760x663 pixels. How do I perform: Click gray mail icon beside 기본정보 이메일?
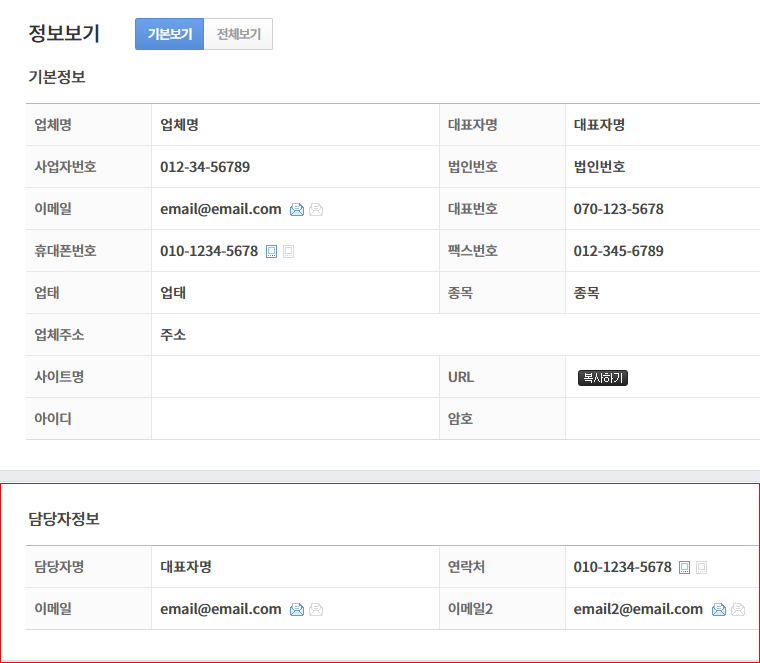coord(316,210)
